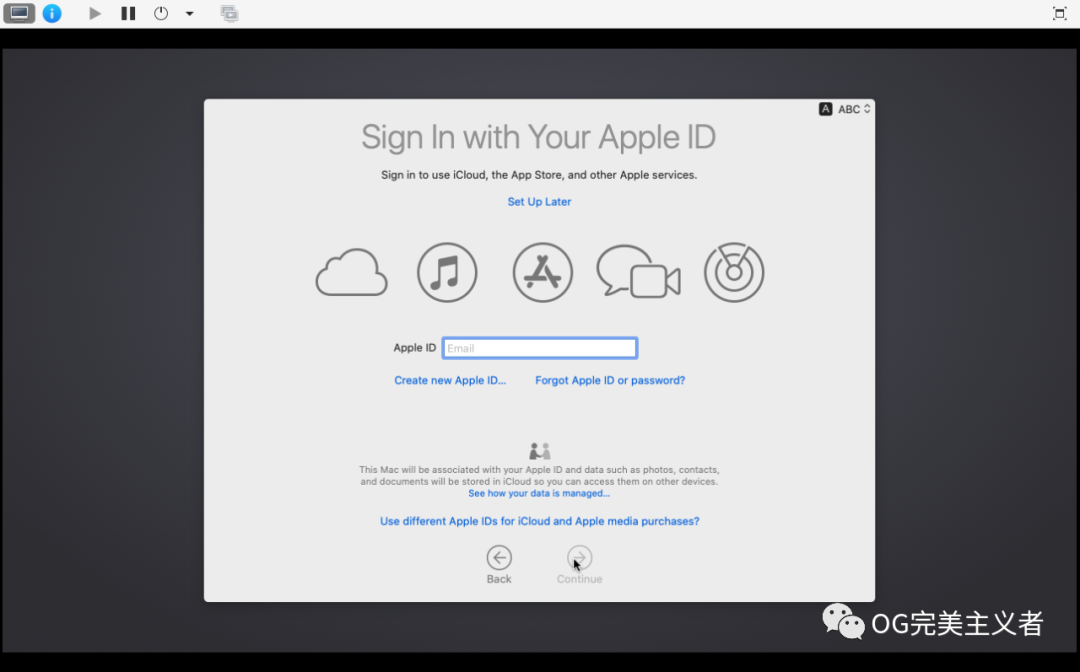1080x672 pixels.
Task: Click the Set Up Later link
Action: (539, 202)
